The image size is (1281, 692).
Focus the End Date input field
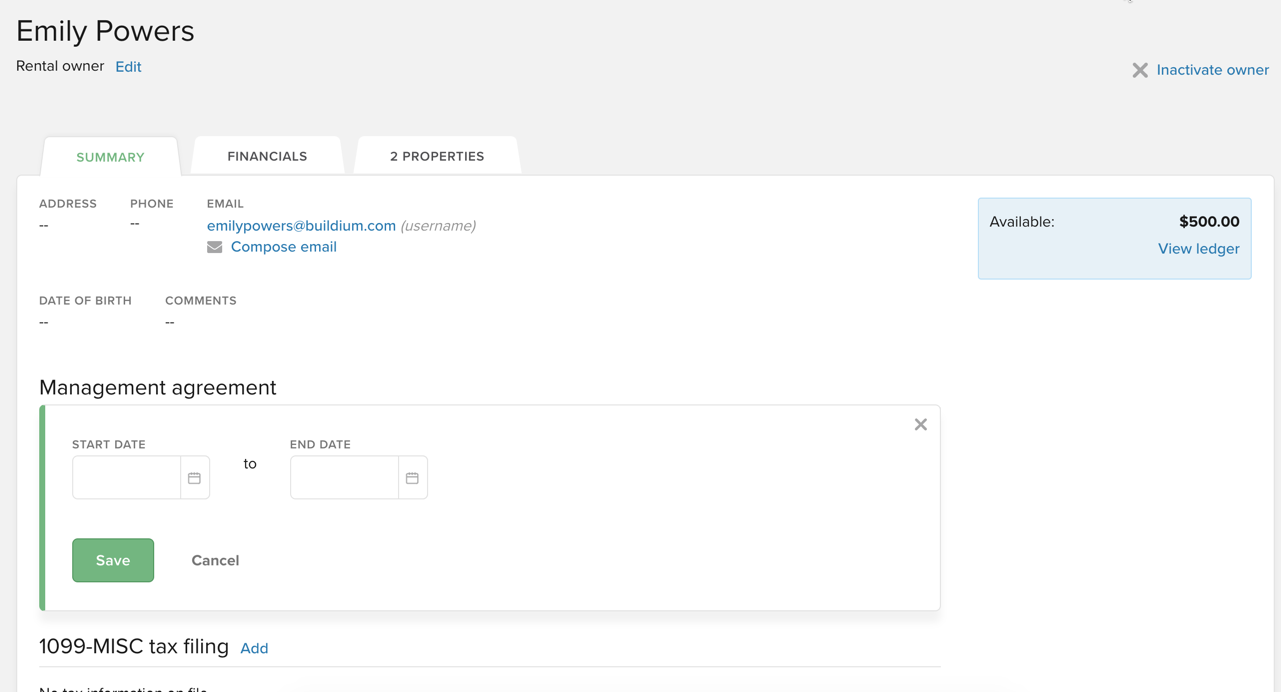[x=345, y=478]
